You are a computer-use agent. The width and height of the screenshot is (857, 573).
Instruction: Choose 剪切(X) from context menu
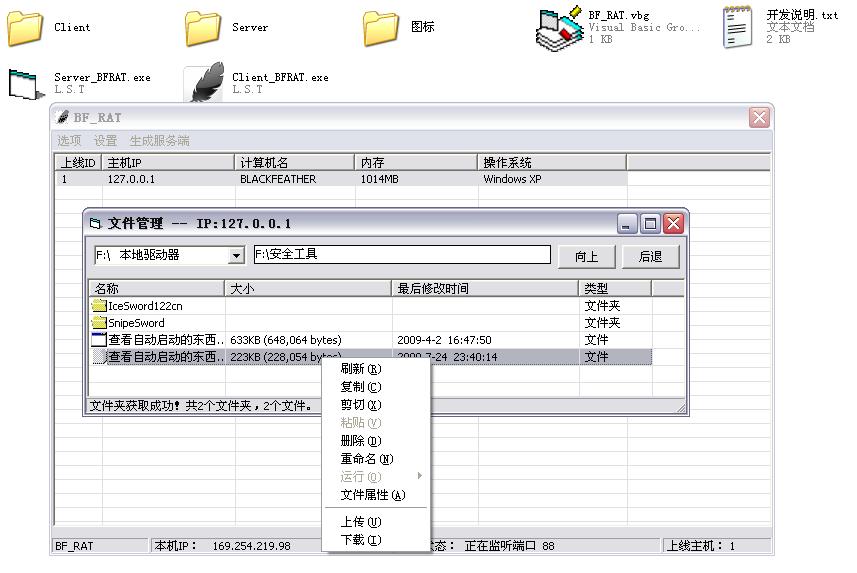click(x=361, y=405)
